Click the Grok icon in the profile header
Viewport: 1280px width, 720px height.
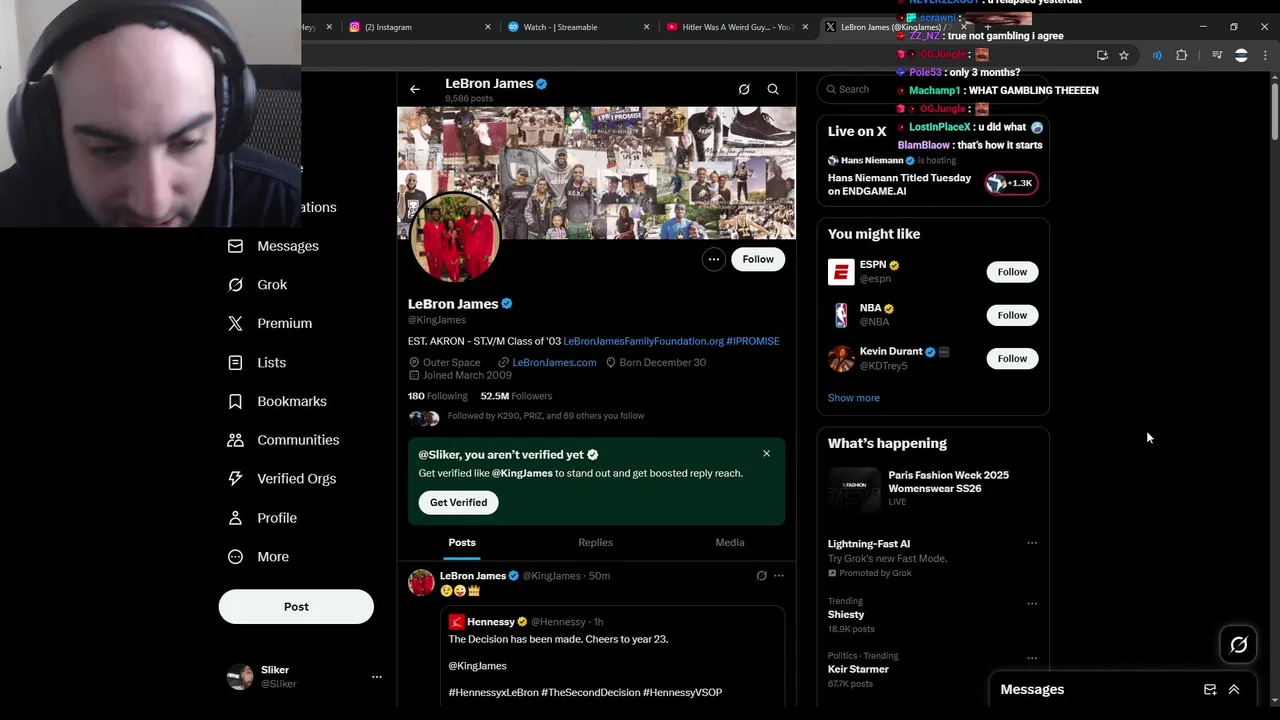(x=744, y=89)
